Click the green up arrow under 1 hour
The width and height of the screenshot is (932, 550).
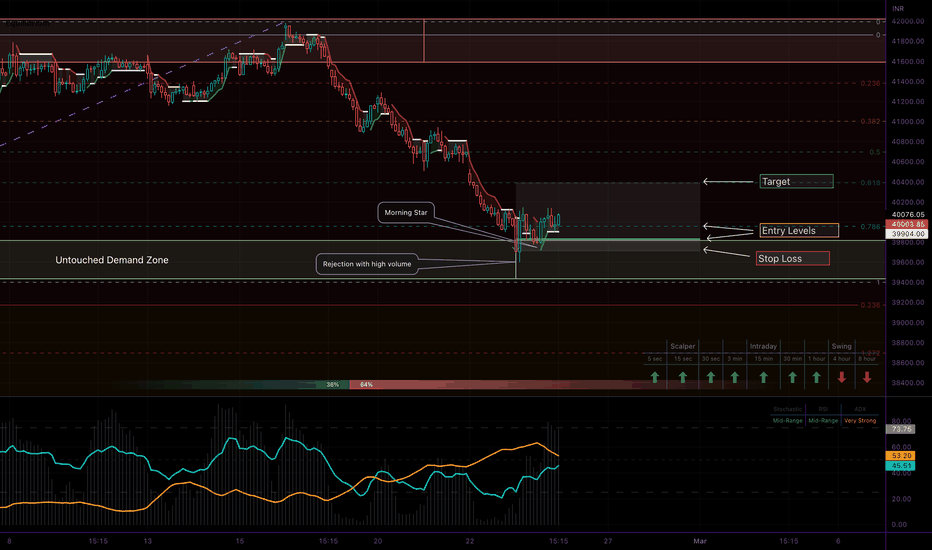816,377
